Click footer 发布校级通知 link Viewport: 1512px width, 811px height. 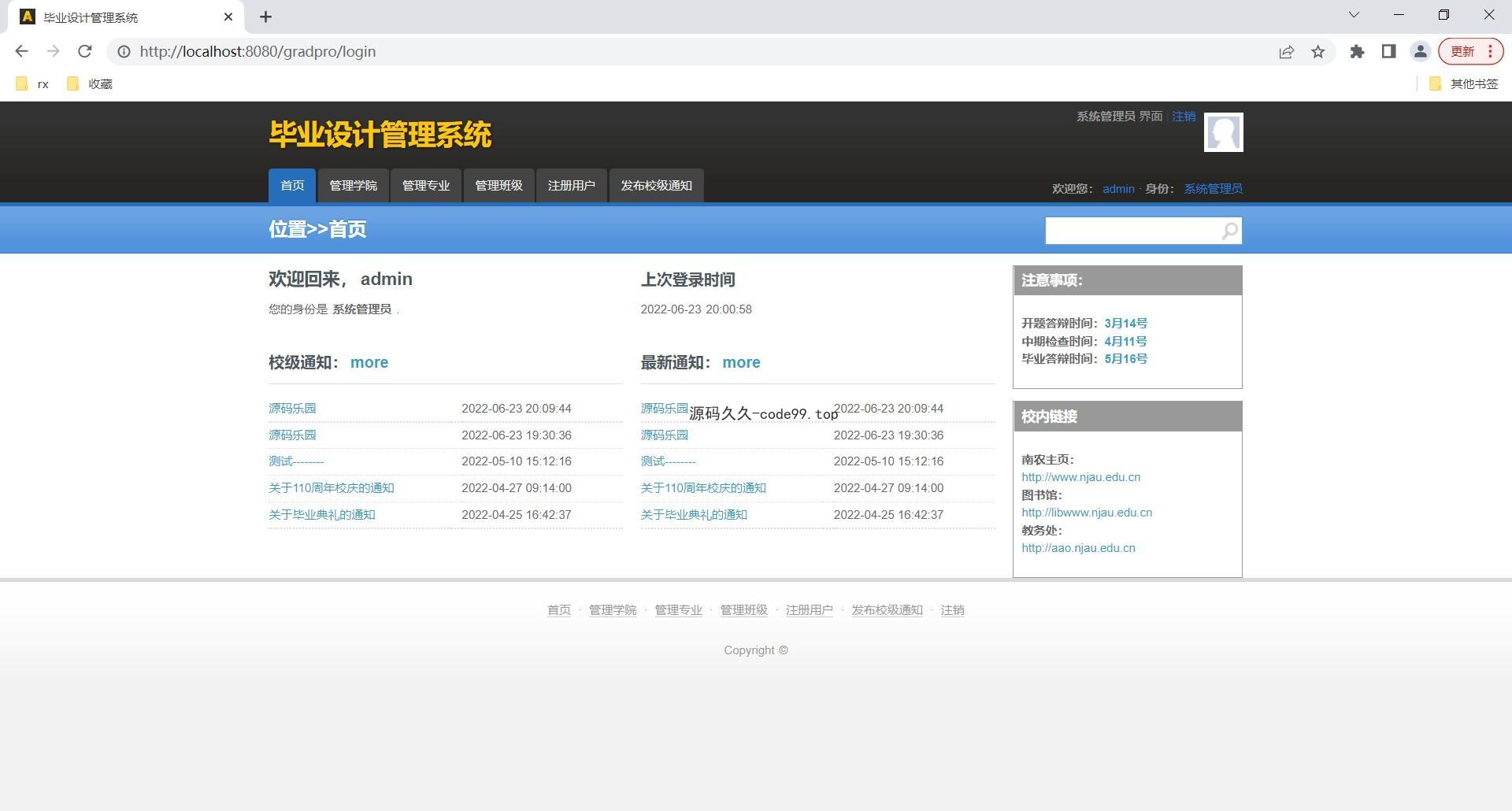887,610
